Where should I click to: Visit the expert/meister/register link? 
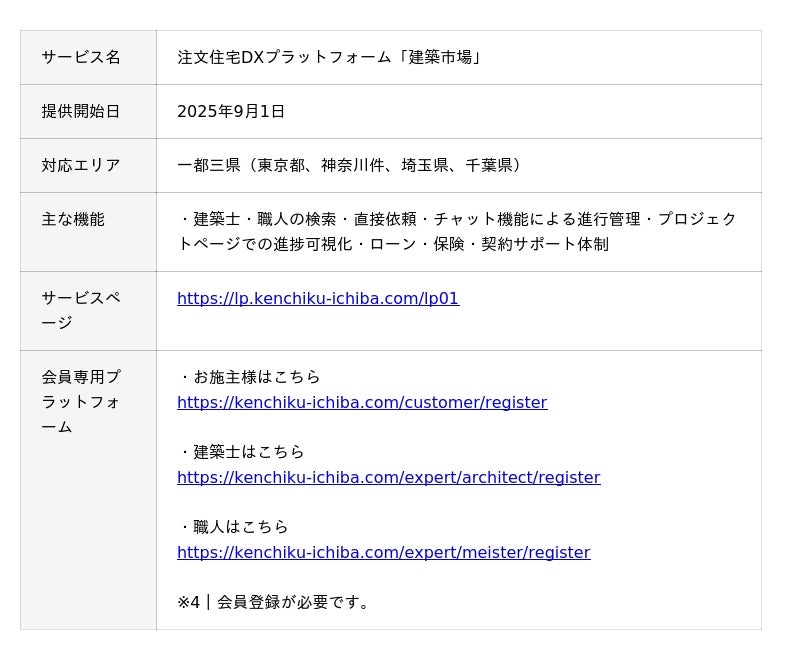click(383, 552)
